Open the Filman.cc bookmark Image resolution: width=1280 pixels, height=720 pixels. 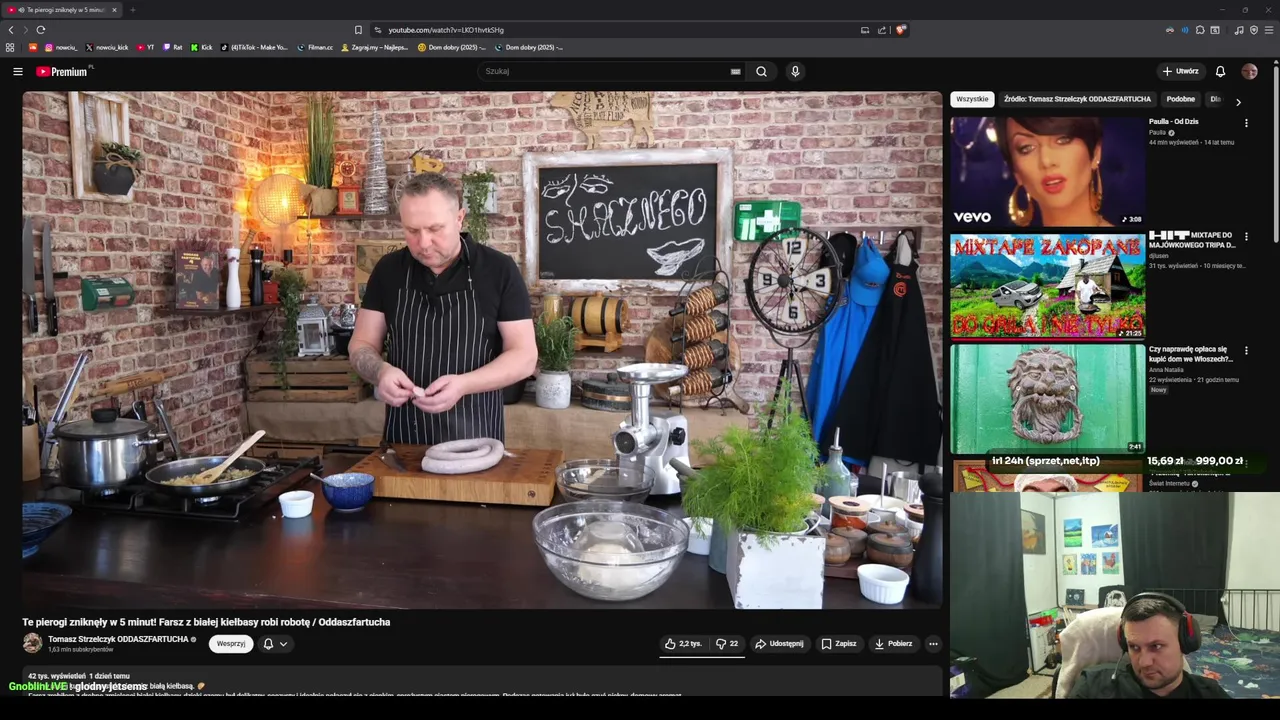315,47
